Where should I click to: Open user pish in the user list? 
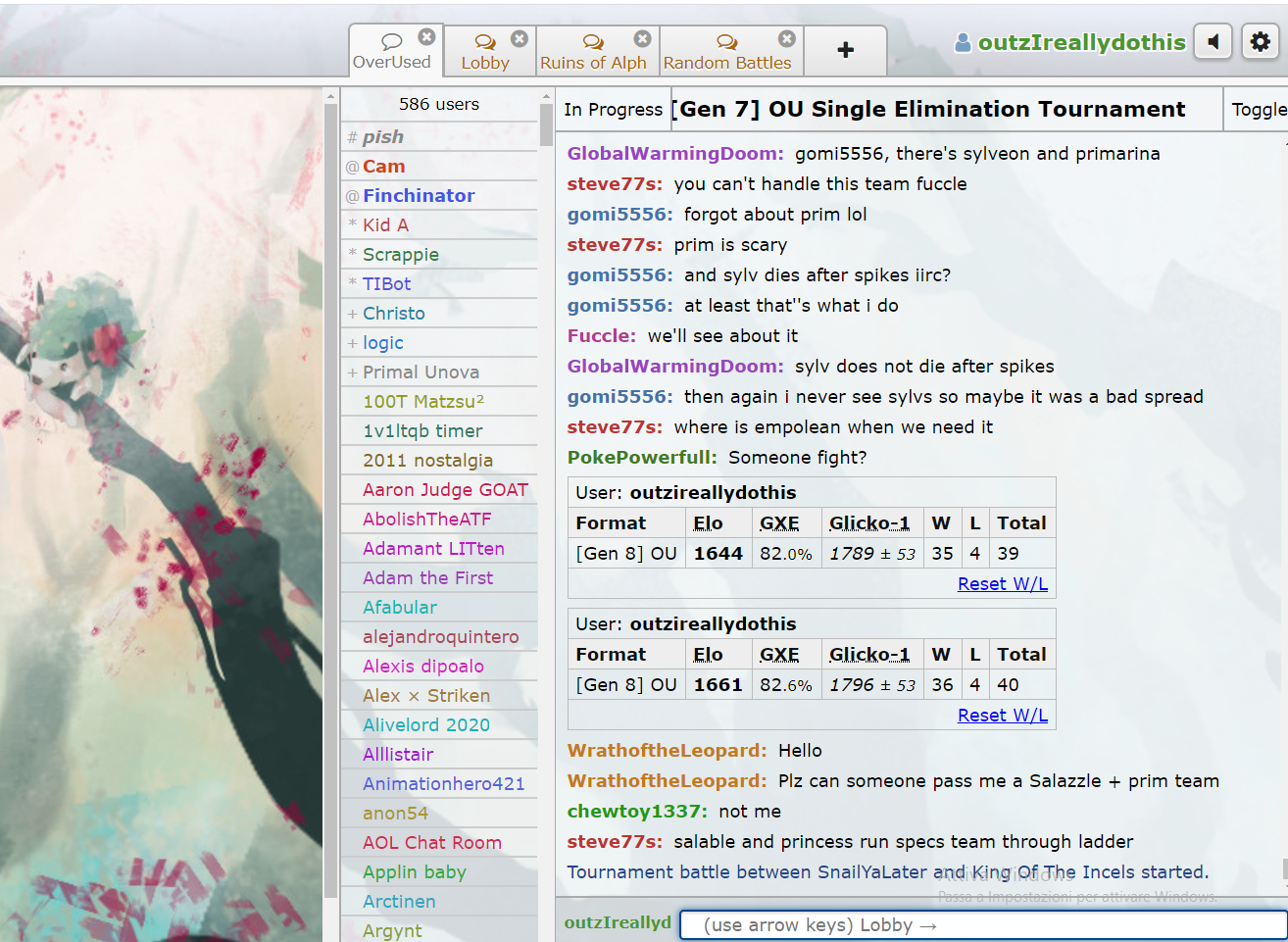[x=439, y=136]
